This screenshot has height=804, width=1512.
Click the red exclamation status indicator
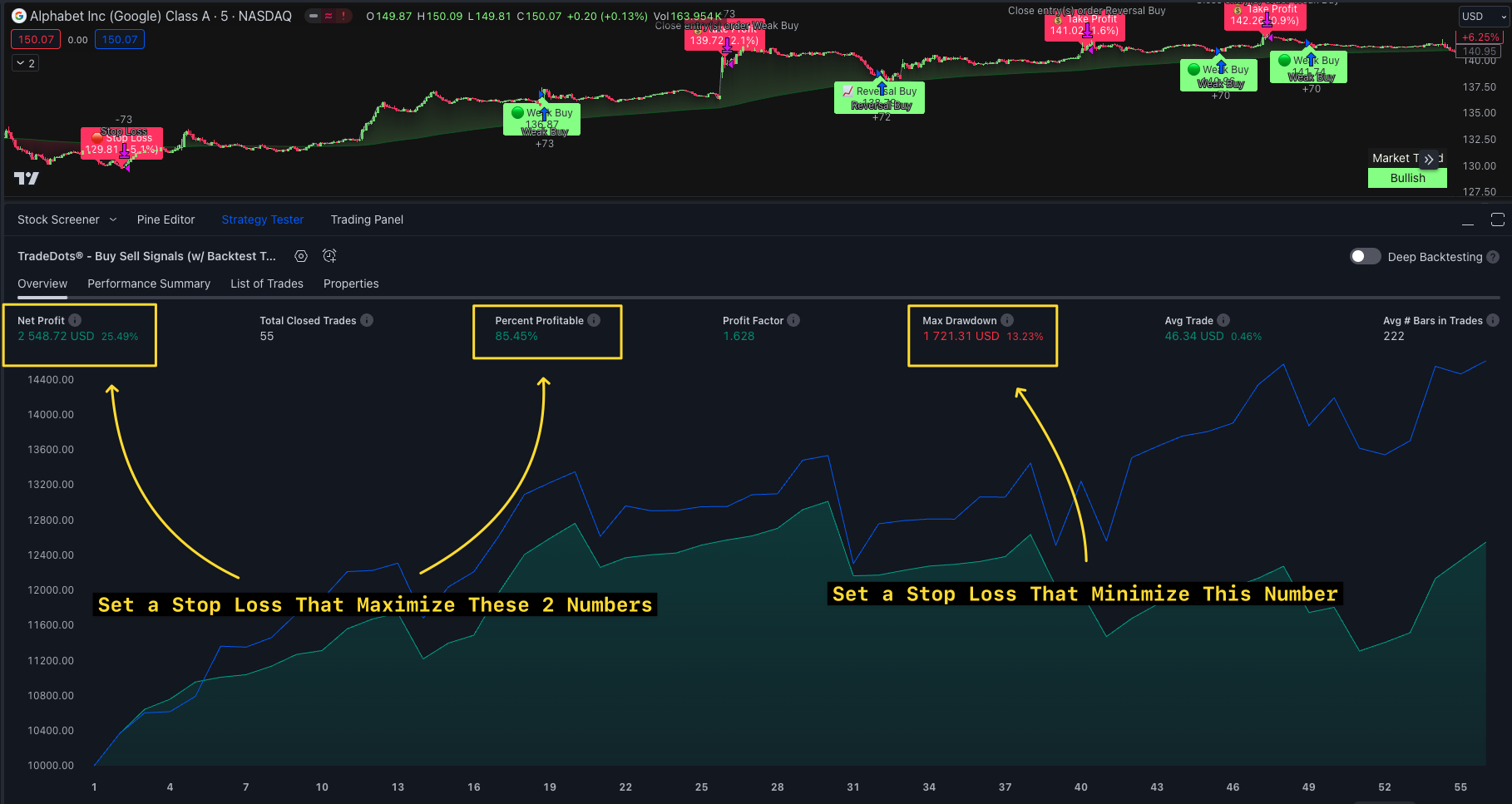(x=343, y=16)
